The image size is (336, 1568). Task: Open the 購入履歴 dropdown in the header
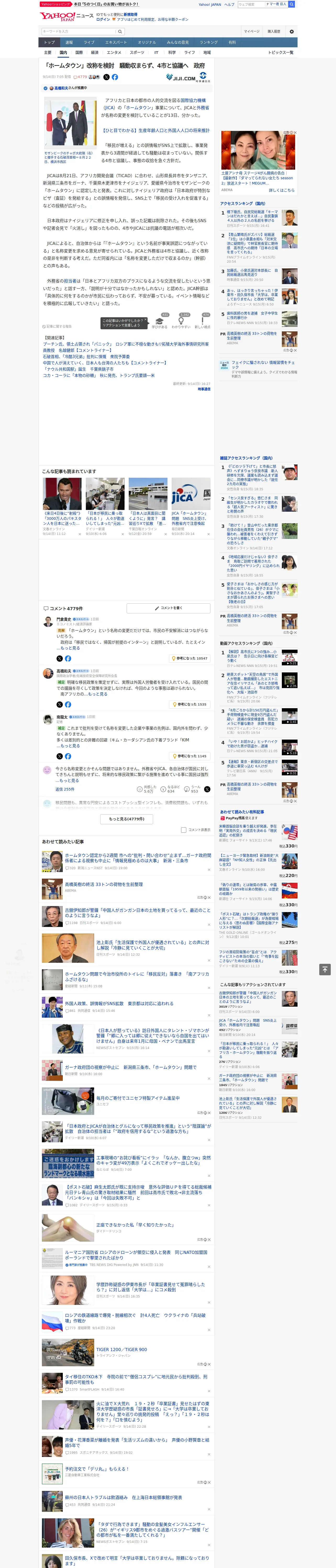[x=274, y=31]
